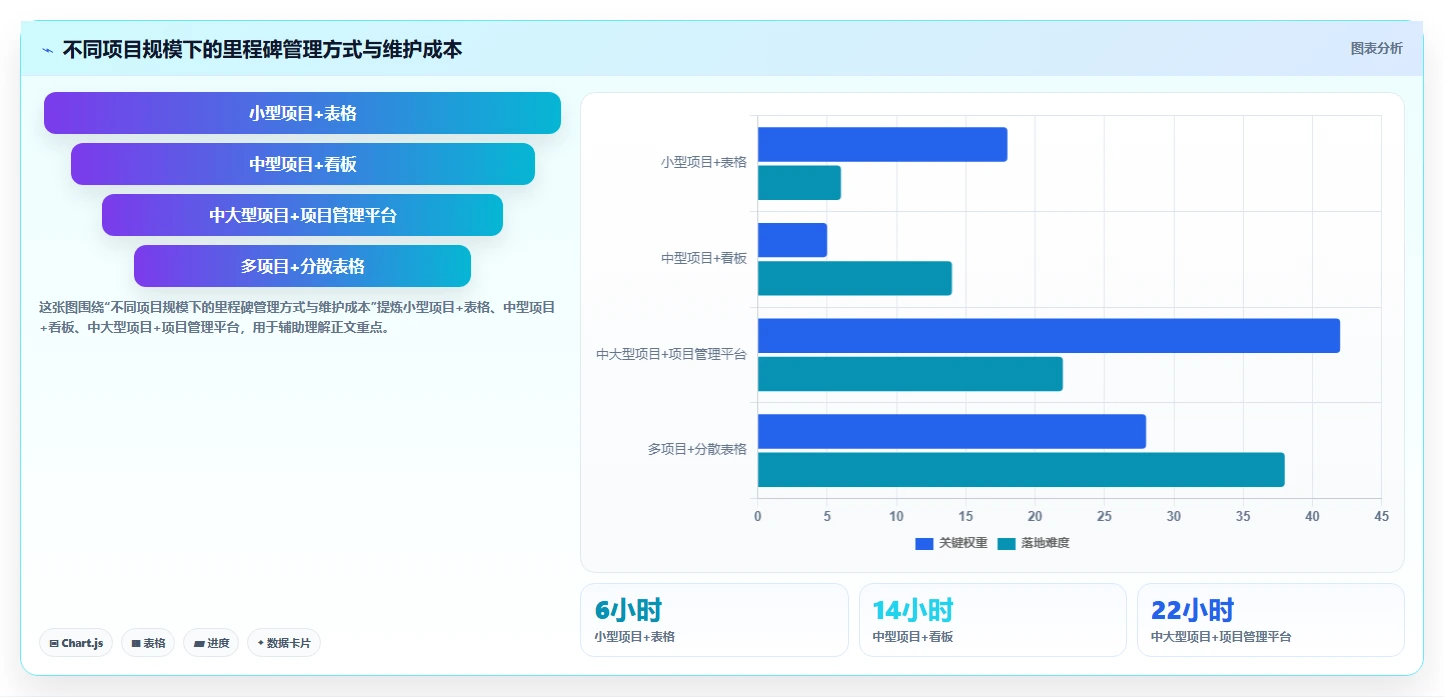This screenshot has width=1444, height=697.
Task: Click the 中大型项目+项目管理平台 caption under 22小时
Action: click(x=1221, y=636)
